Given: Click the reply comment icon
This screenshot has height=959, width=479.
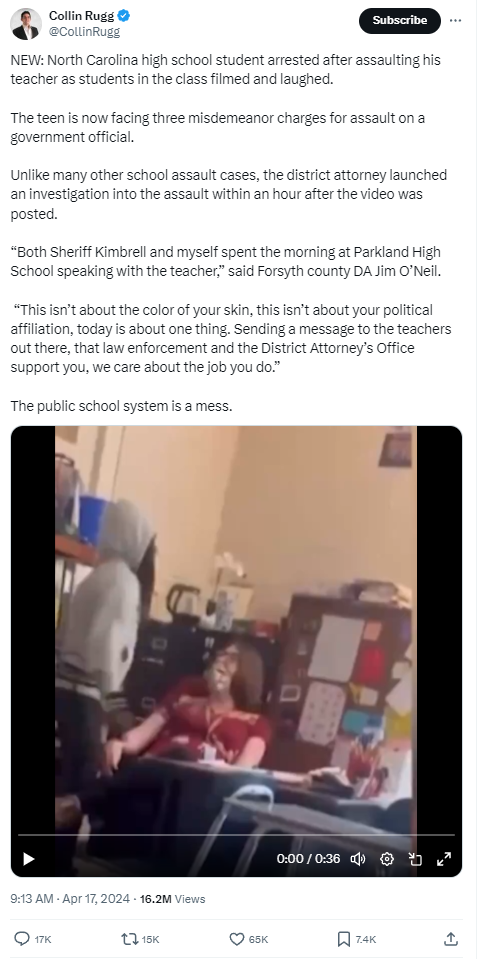Looking at the screenshot, I should (x=22, y=939).
